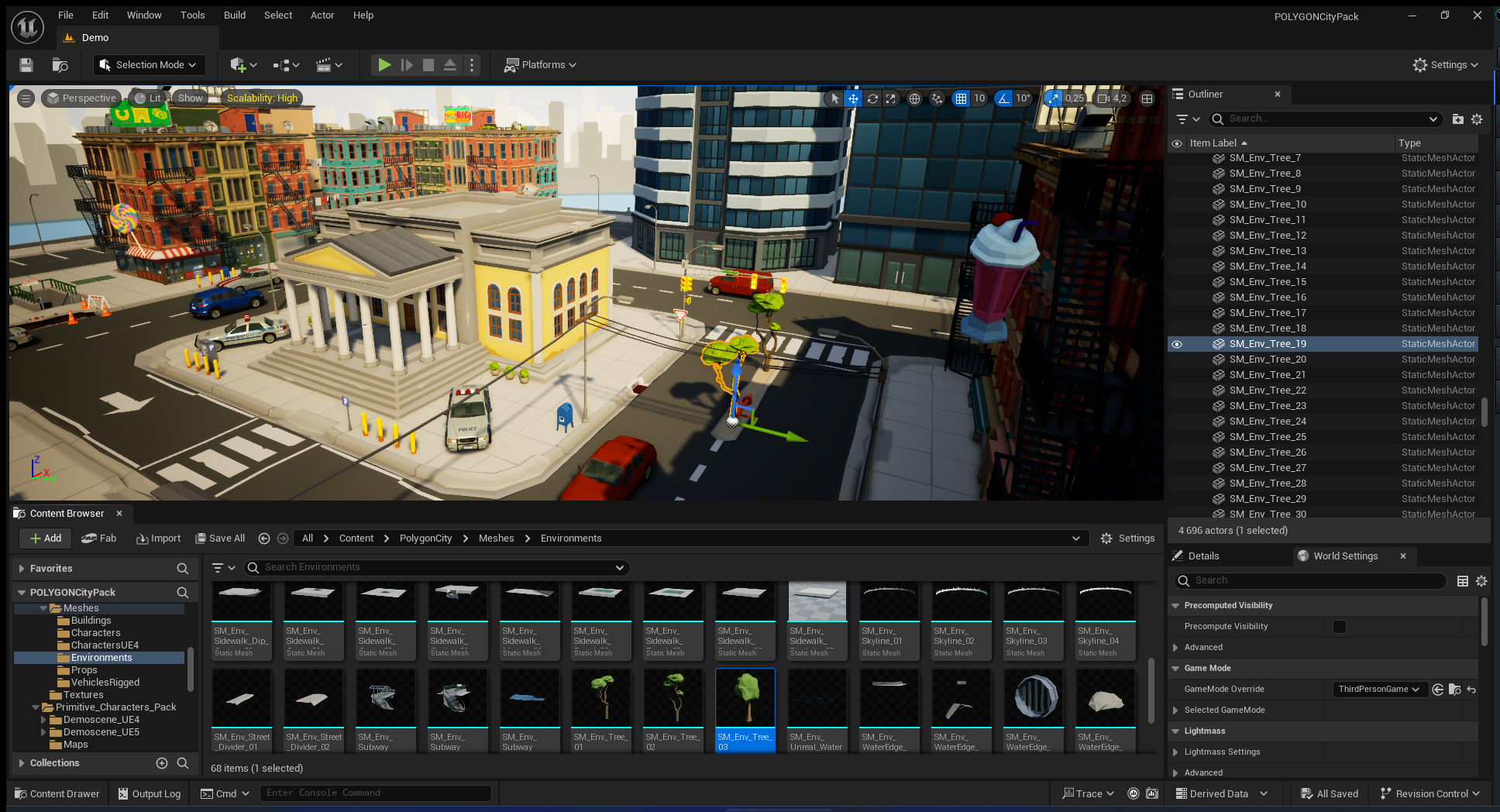Toggle the grid snapping icon in viewport

tap(961, 98)
